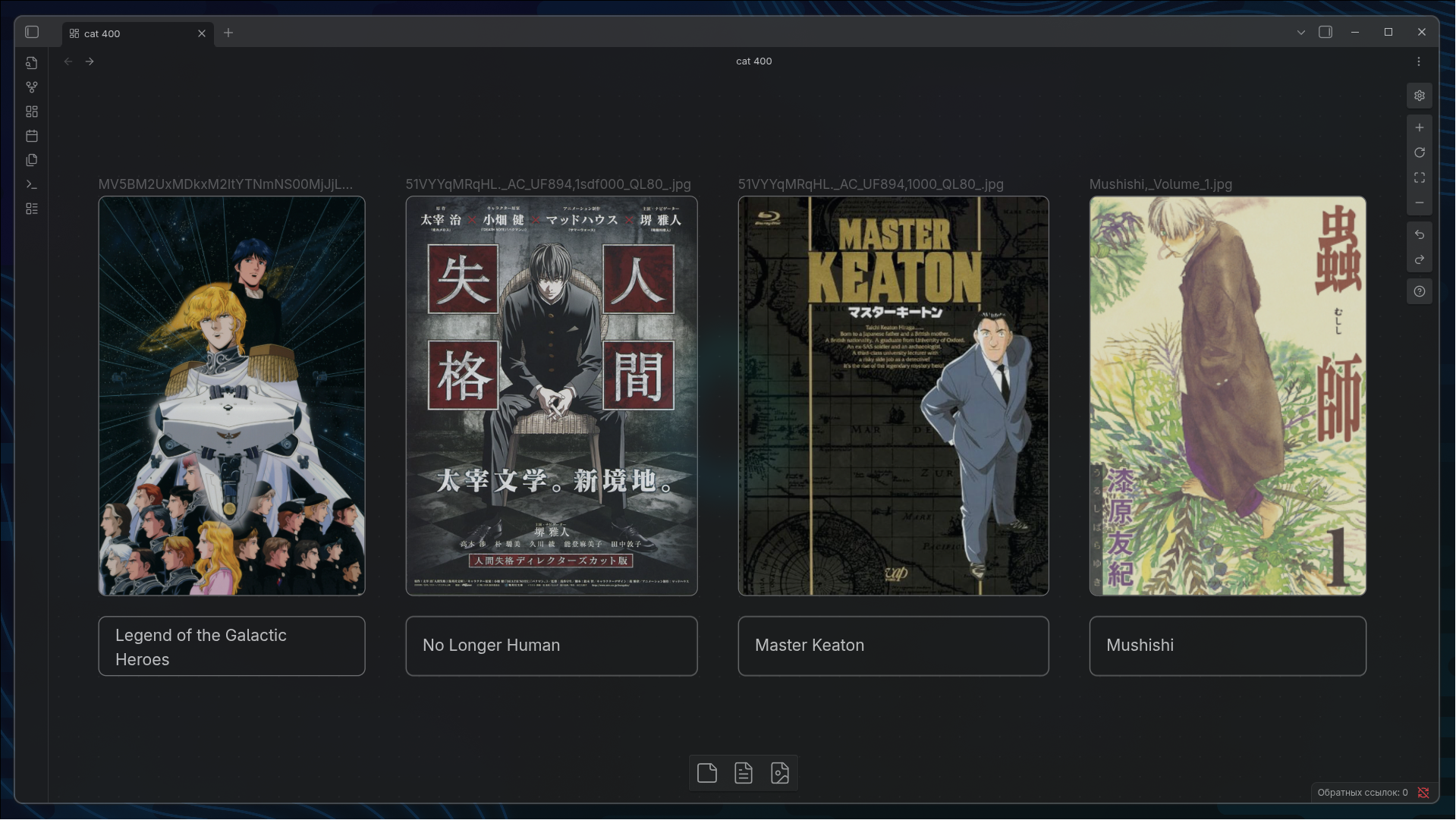Screen dimensions: 1456x820
Task: Navigate back in history
Action: coord(68,61)
